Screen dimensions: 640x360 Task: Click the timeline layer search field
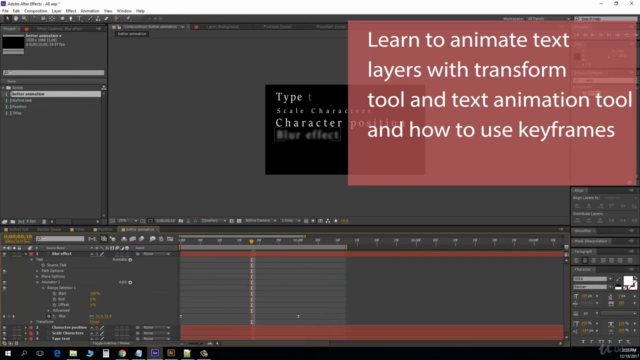click(60, 239)
